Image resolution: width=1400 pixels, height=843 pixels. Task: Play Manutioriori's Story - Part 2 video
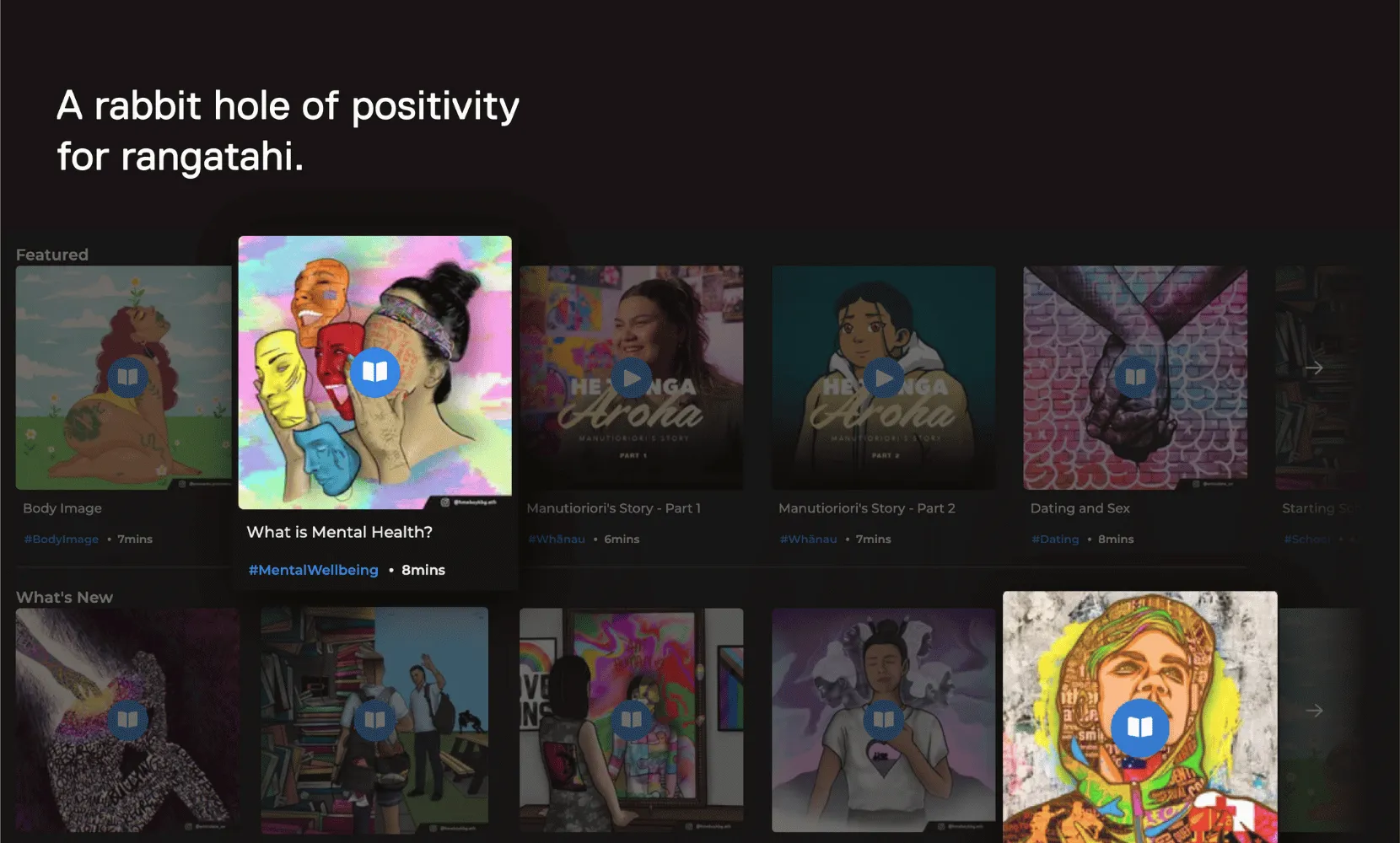883,378
